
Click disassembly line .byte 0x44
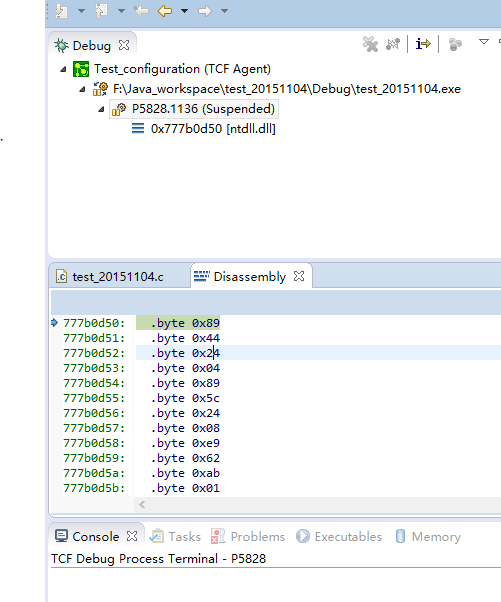click(185, 338)
